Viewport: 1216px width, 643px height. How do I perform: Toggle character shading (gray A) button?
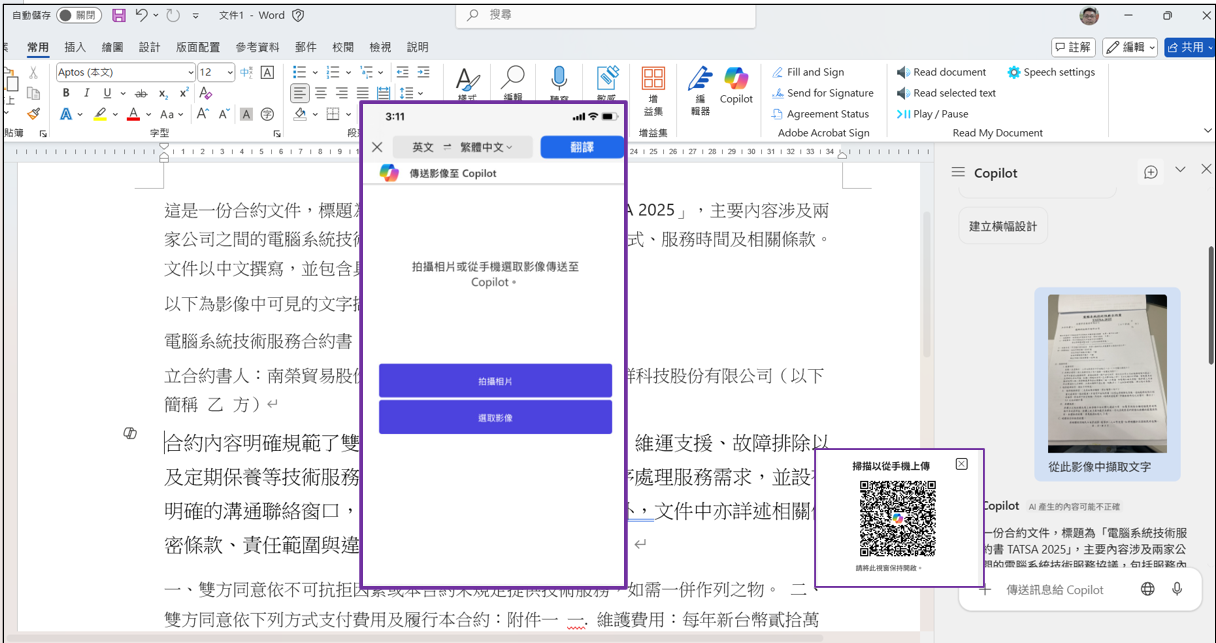[246, 114]
